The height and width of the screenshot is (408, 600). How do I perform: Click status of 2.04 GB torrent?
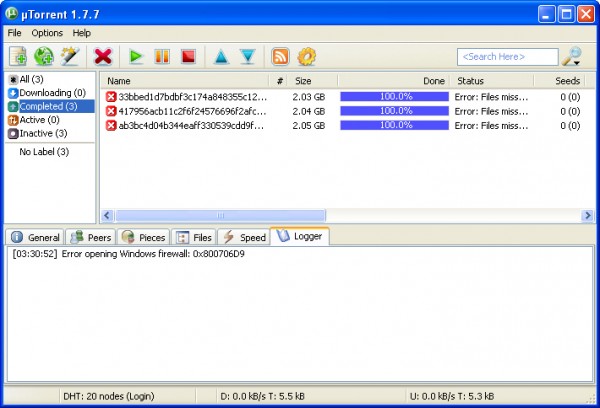click(x=491, y=111)
